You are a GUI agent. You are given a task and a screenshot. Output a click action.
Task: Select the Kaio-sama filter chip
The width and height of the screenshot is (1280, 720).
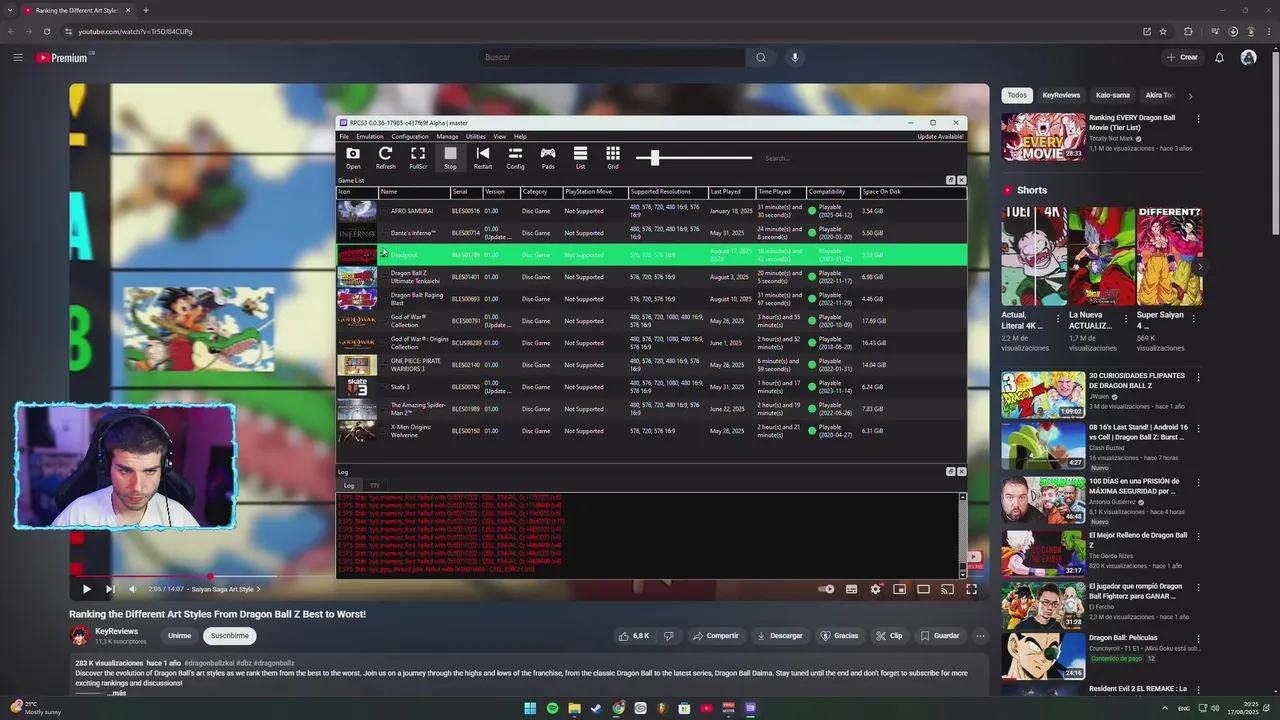click(1113, 95)
